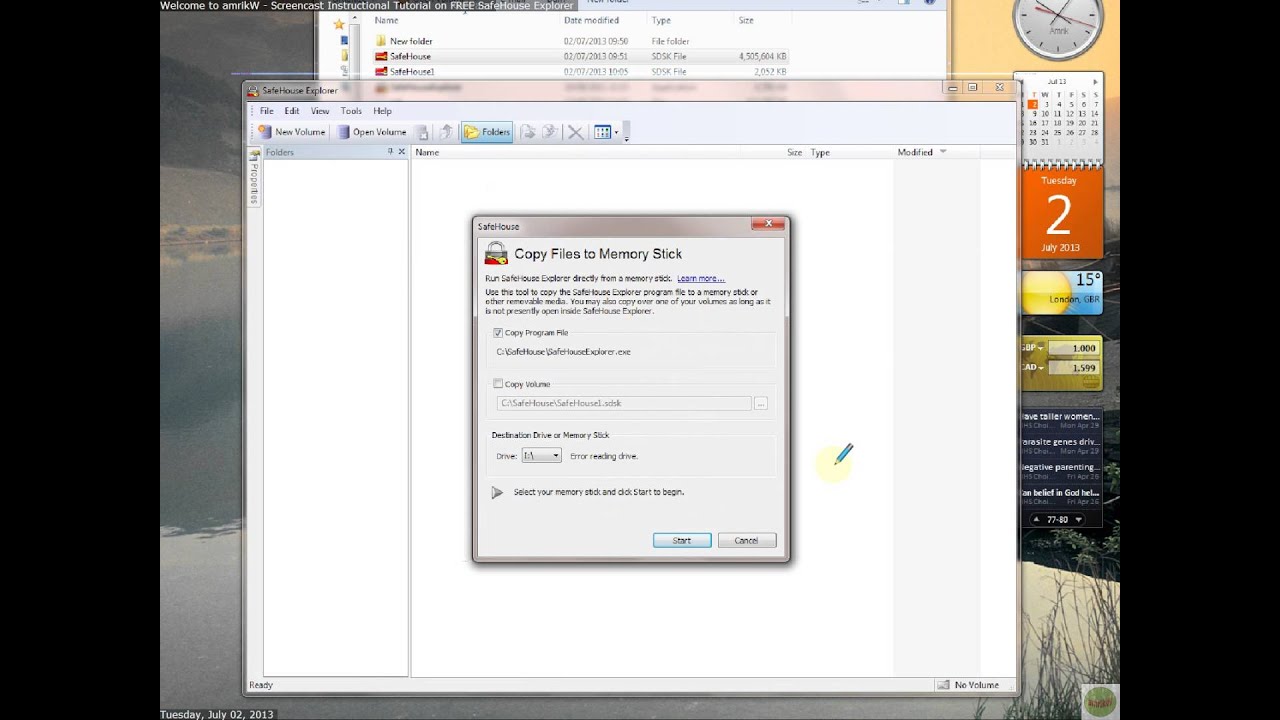Viewport: 1280px width, 720px height.
Task: Toggle the Folders pane toolbar button
Action: (487, 132)
